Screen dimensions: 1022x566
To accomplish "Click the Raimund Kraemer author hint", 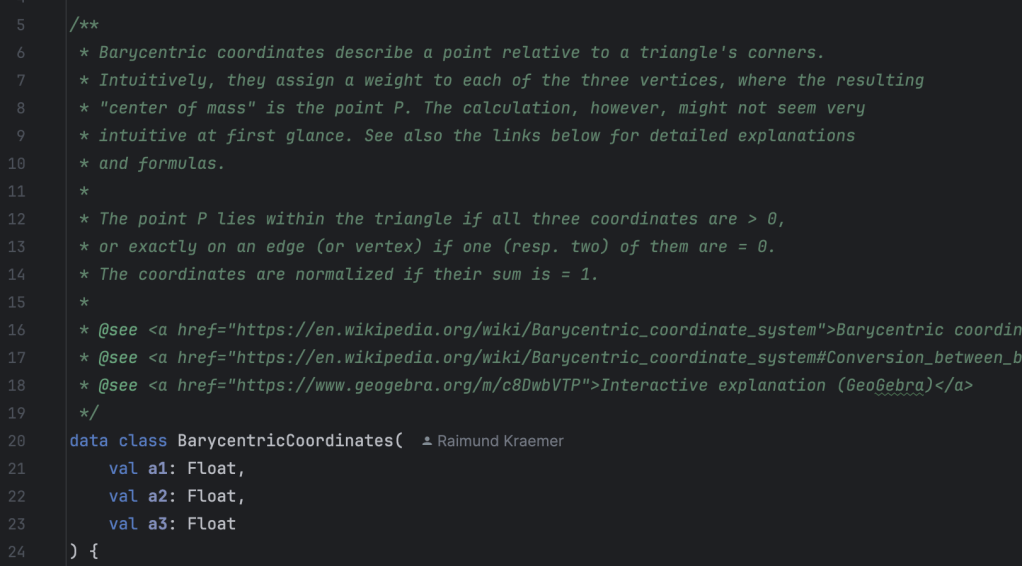I will (x=500, y=441).
